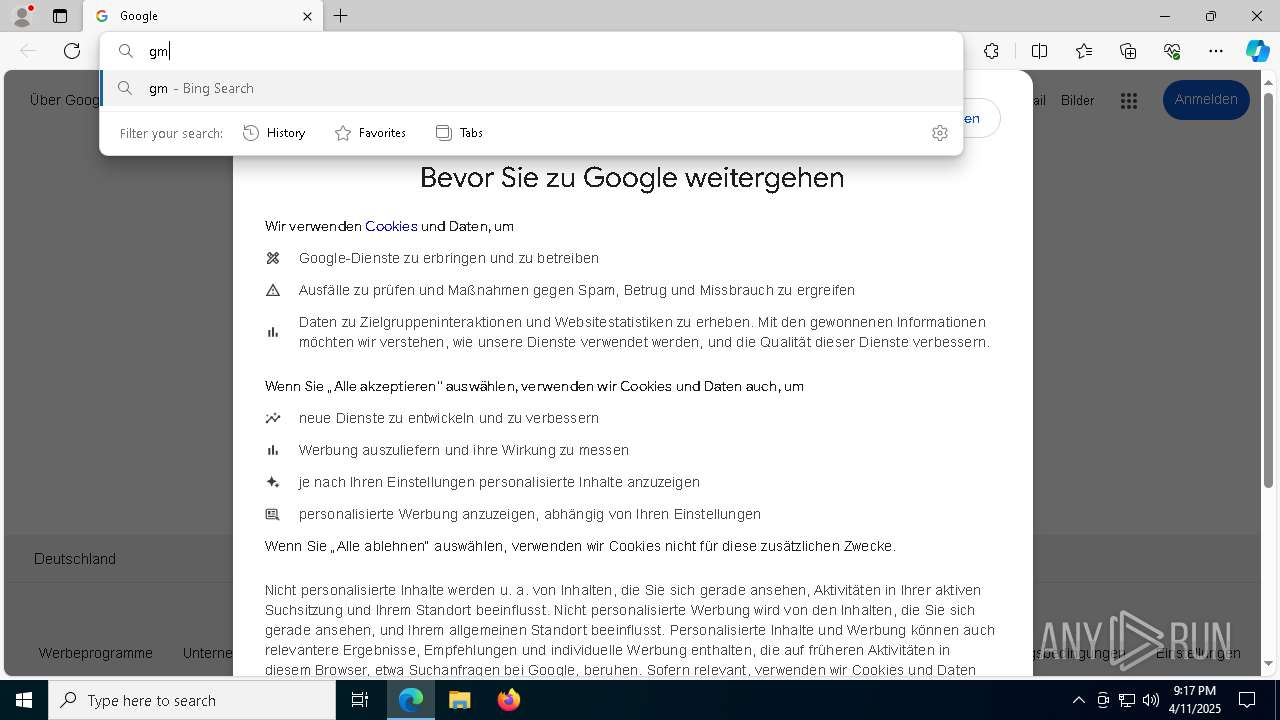Open File Explorer from the taskbar
The image size is (1280, 720).
[459, 700]
